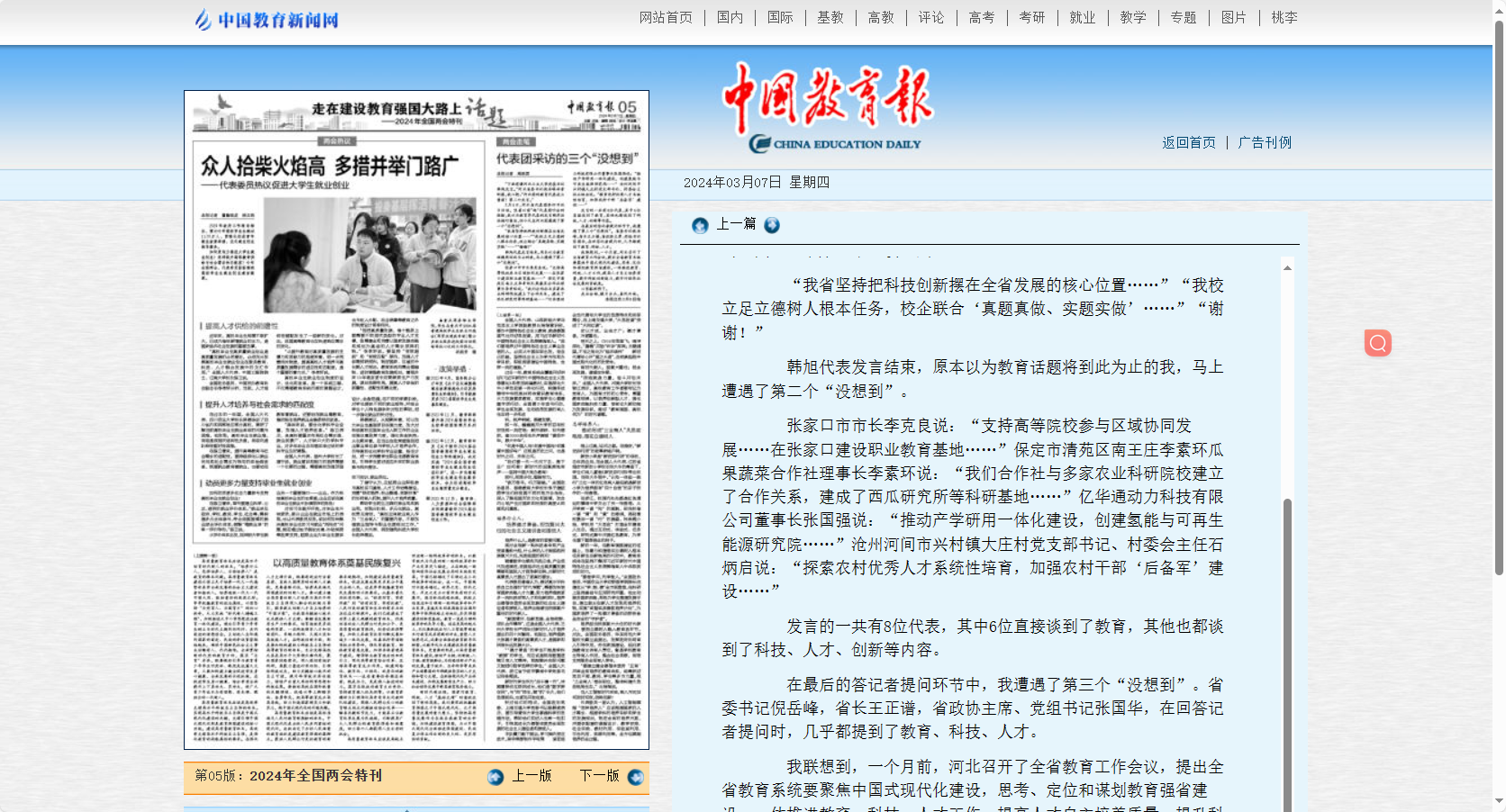Image resolution: width=1506 pixels, height=812 pixels.
Task: Open the 基教 nav item
Action: point(830,17)
